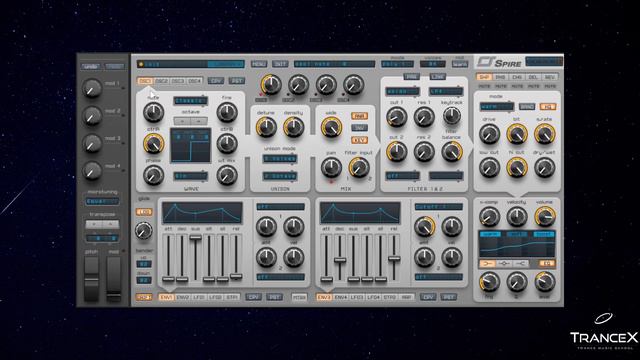
Task: Toggle the BAND button in the shaper
Action: [527, 107]
